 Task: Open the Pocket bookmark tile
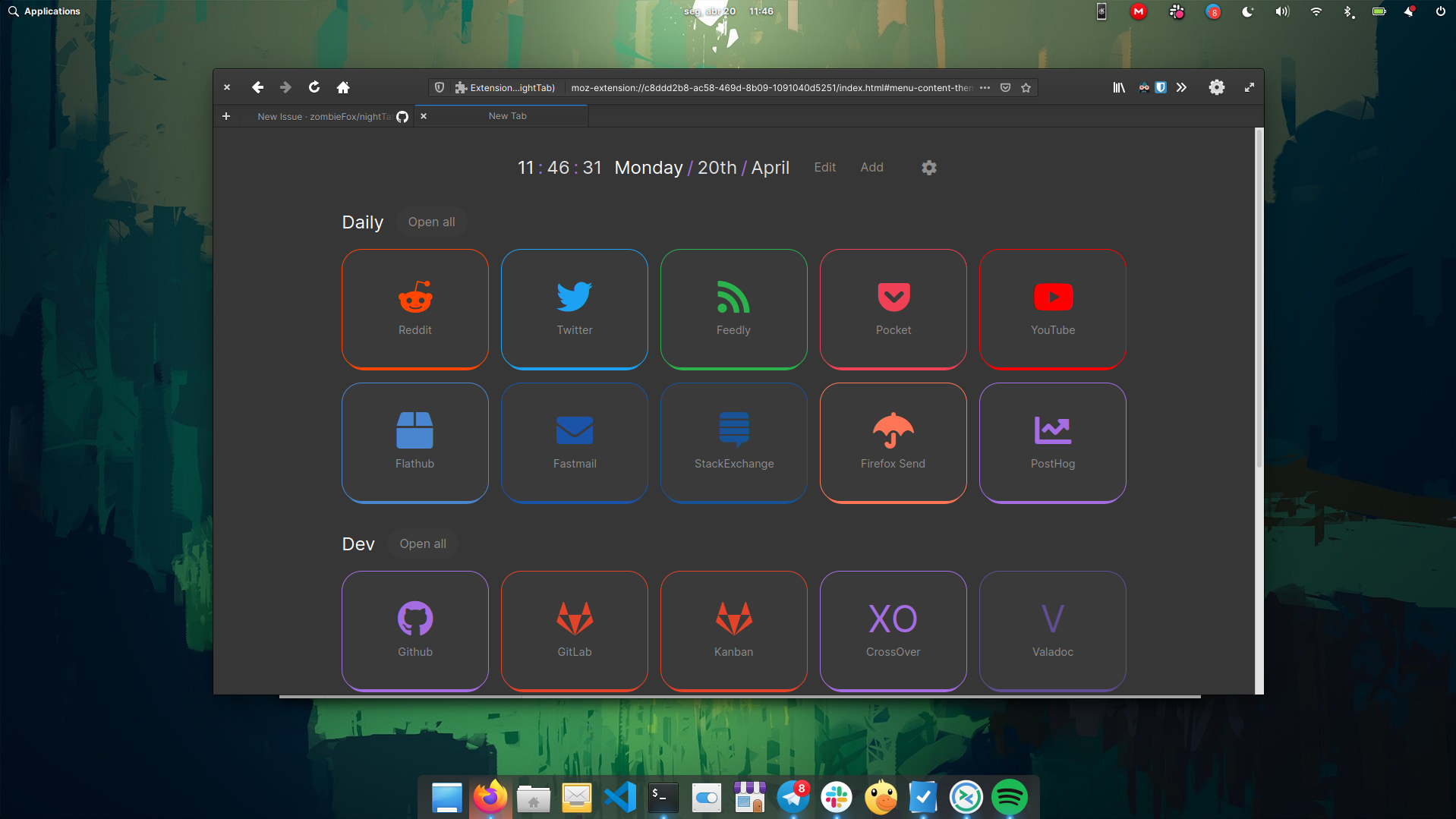pos(893,309)
